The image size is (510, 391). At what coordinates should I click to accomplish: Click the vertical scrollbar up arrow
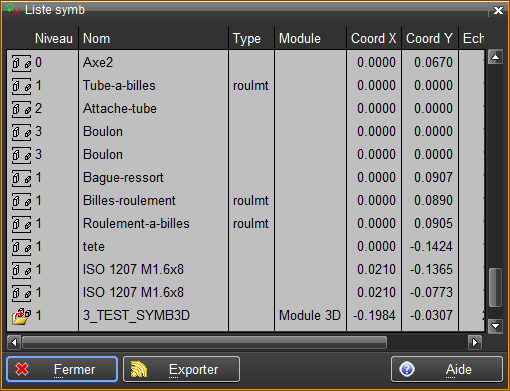(495, 57)
